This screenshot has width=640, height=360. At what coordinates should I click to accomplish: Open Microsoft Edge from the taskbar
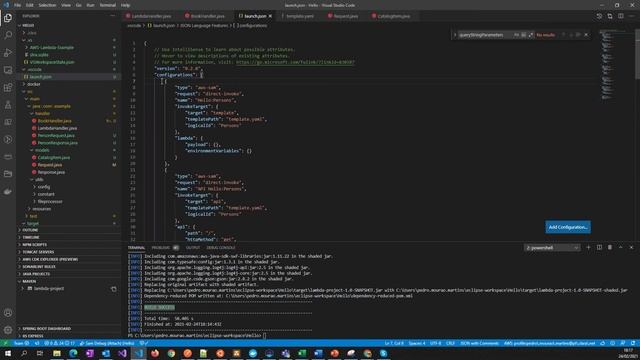[73, 353]
